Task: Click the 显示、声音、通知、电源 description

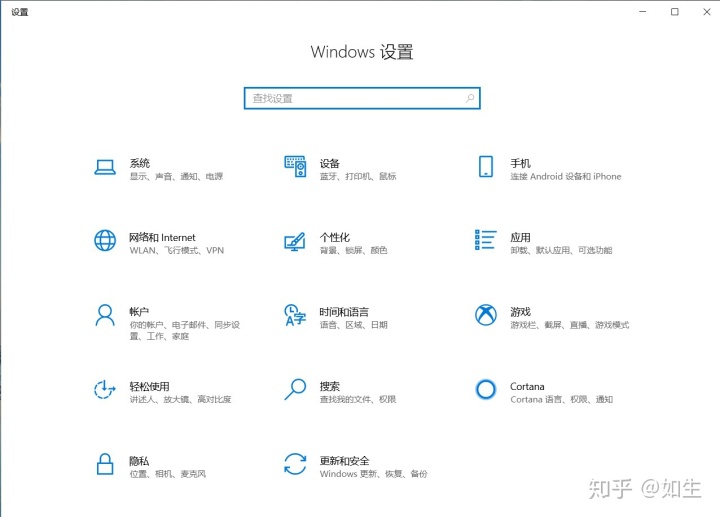Action: point(176,176)
